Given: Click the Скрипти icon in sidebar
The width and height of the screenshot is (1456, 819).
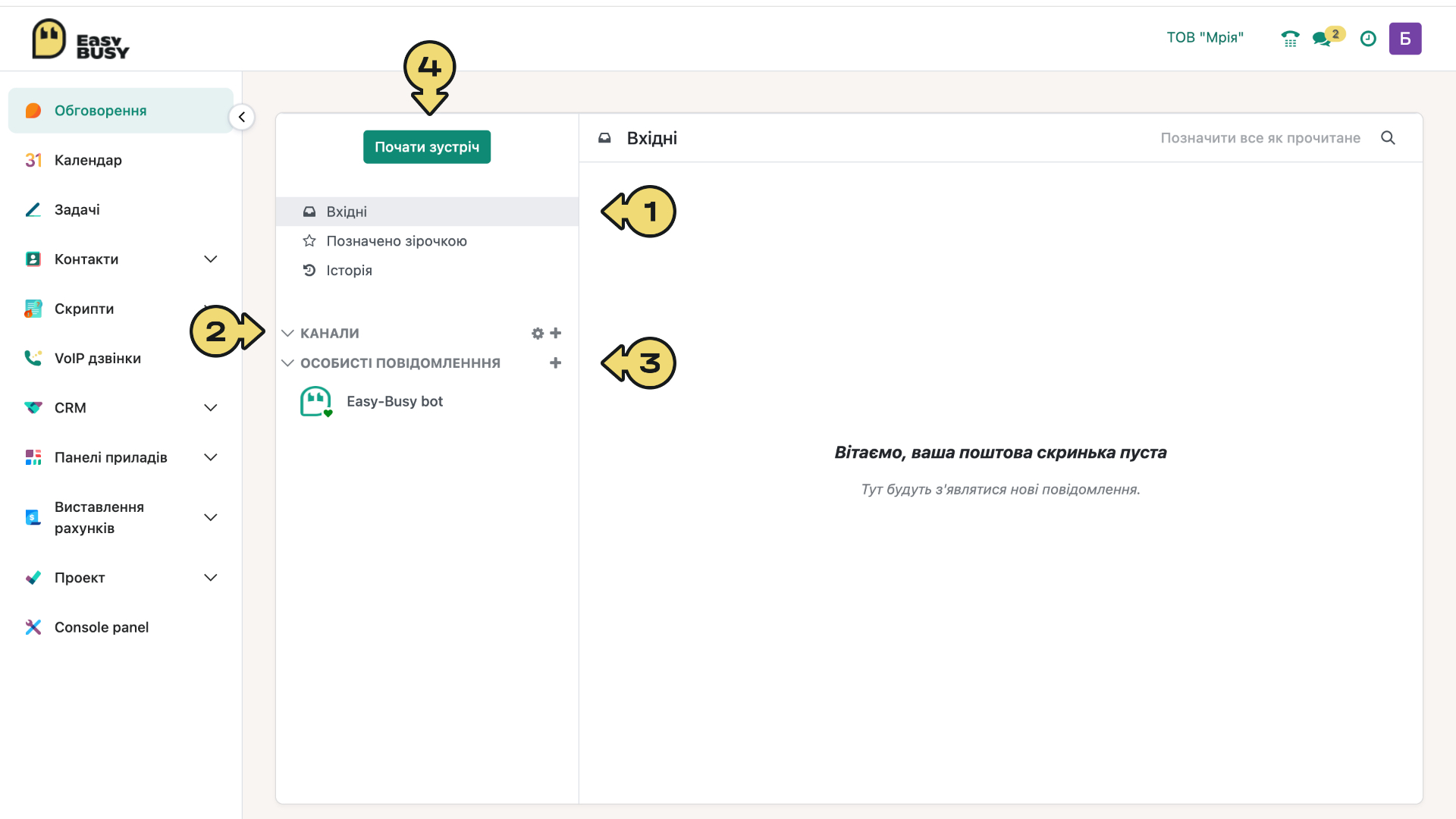Looking at the screenshot, I should (33, 309).
